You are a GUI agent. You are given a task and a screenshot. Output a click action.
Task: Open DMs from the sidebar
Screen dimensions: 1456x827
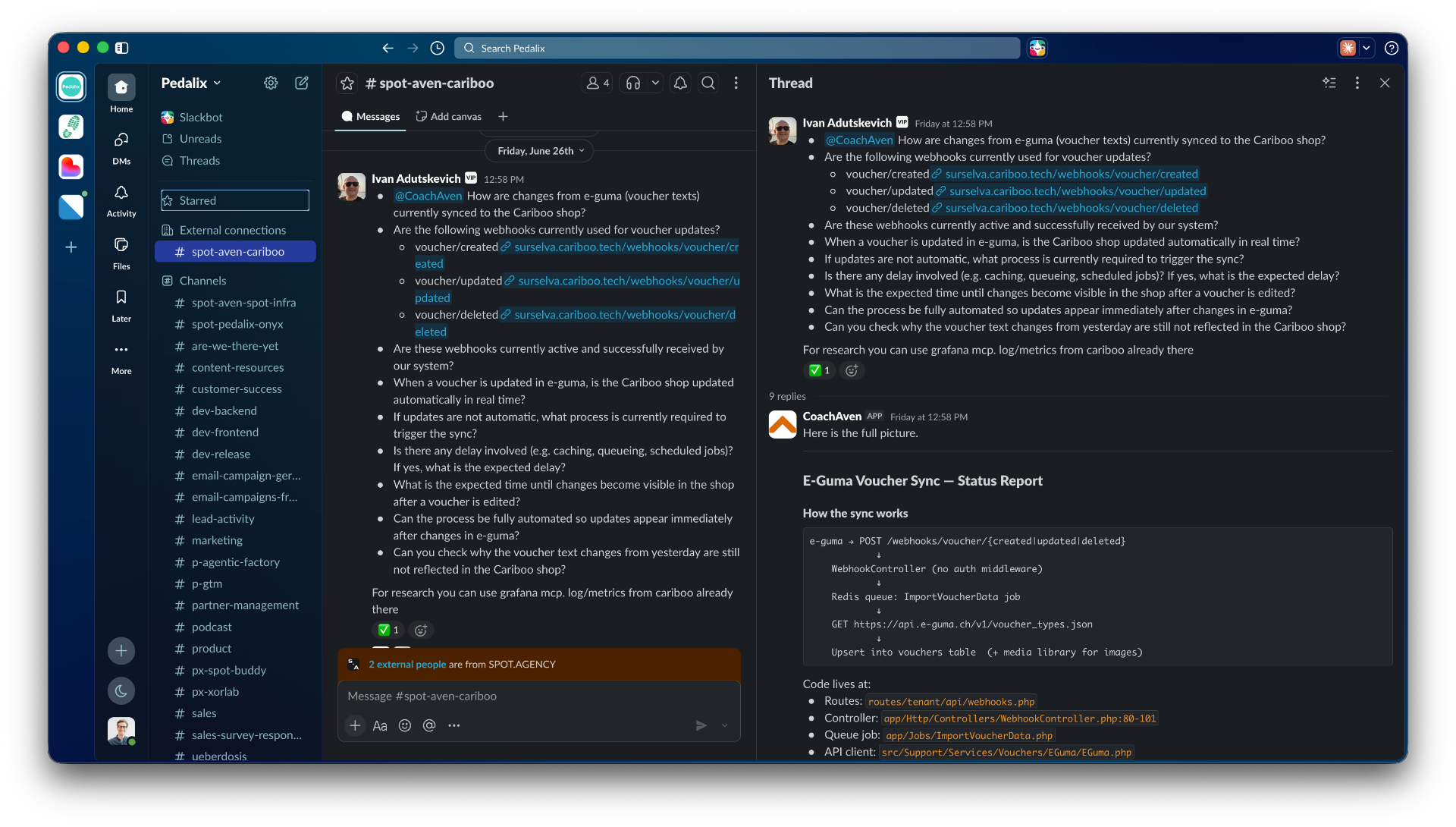tap(121, 147)
